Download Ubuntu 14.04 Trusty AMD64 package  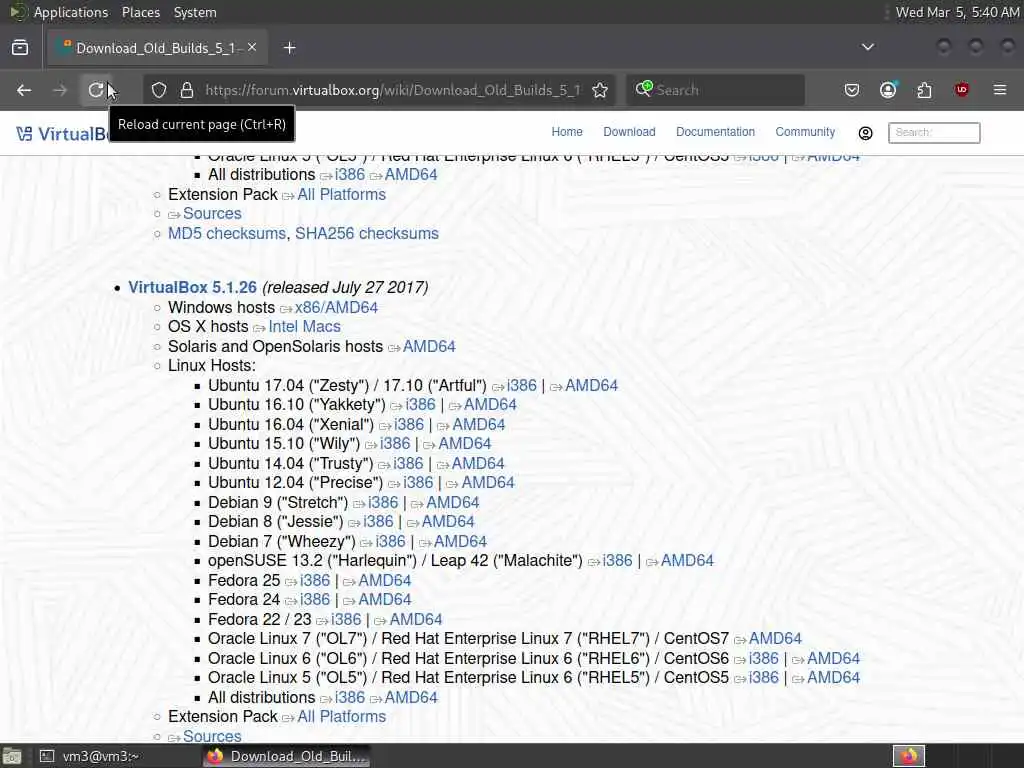(x=478, y=464)
